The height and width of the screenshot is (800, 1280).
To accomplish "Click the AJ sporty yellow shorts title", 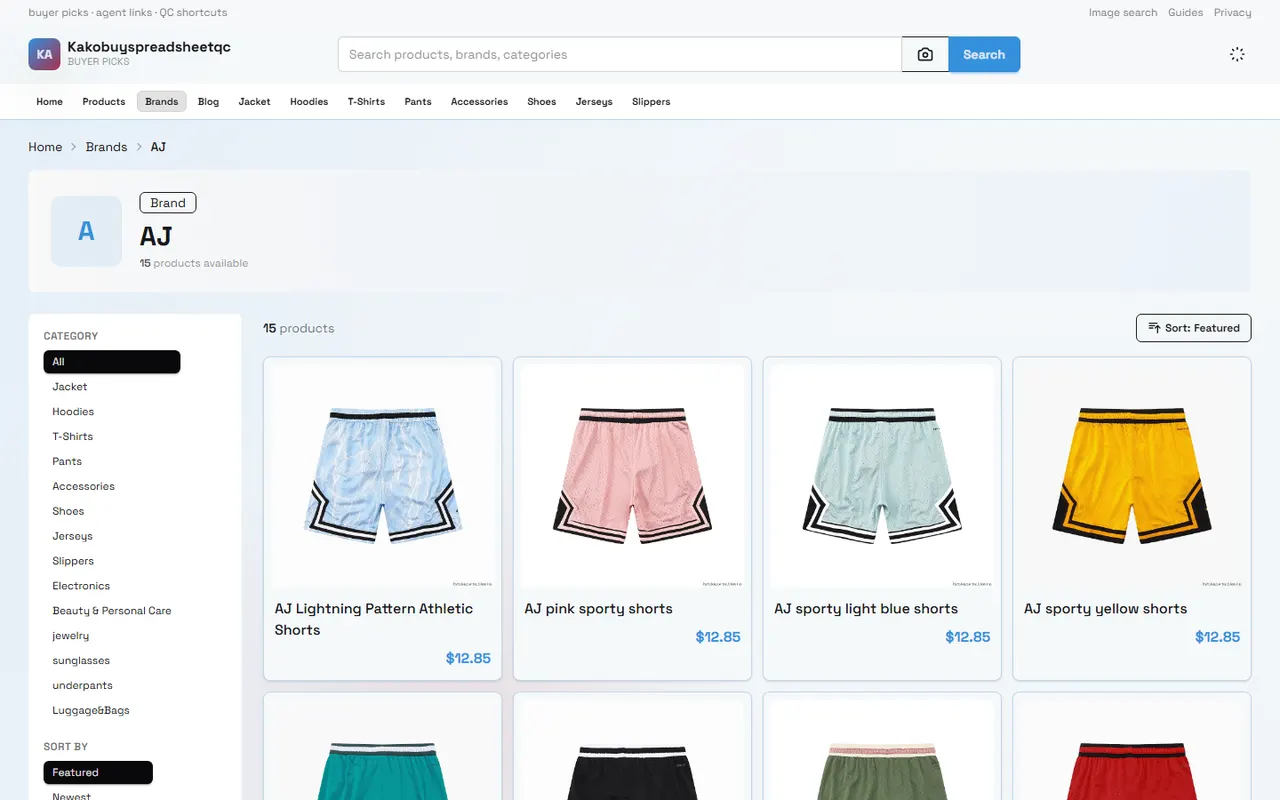I will coord(1106,609).
